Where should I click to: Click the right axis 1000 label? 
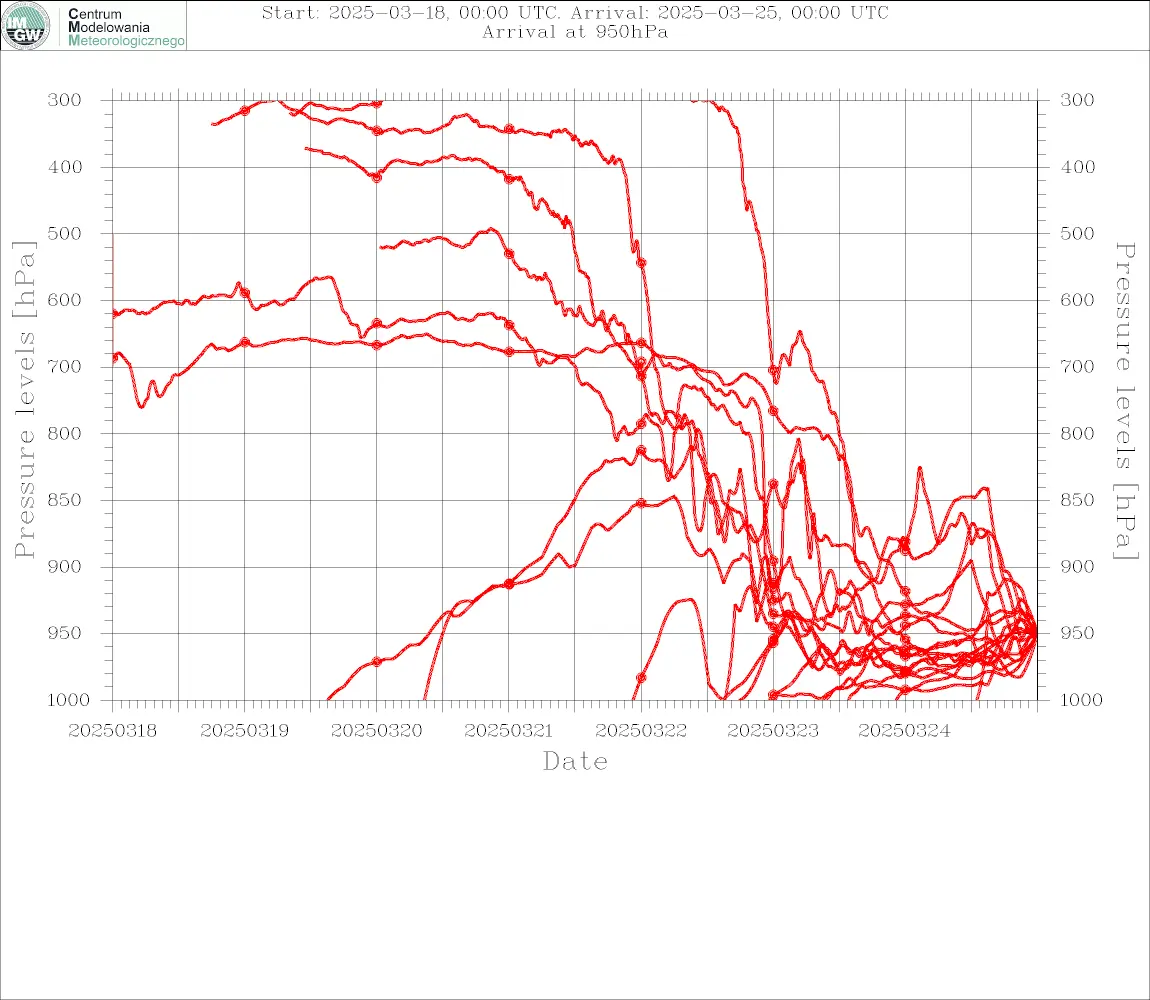(1082, 699)
